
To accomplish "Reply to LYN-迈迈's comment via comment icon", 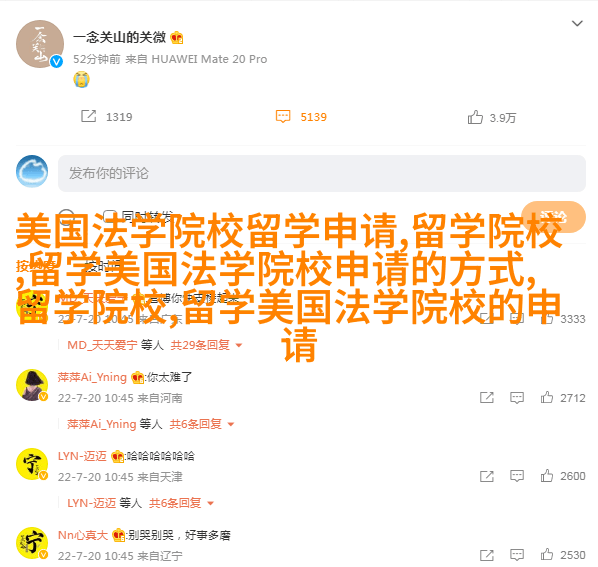I will point(517,476).
